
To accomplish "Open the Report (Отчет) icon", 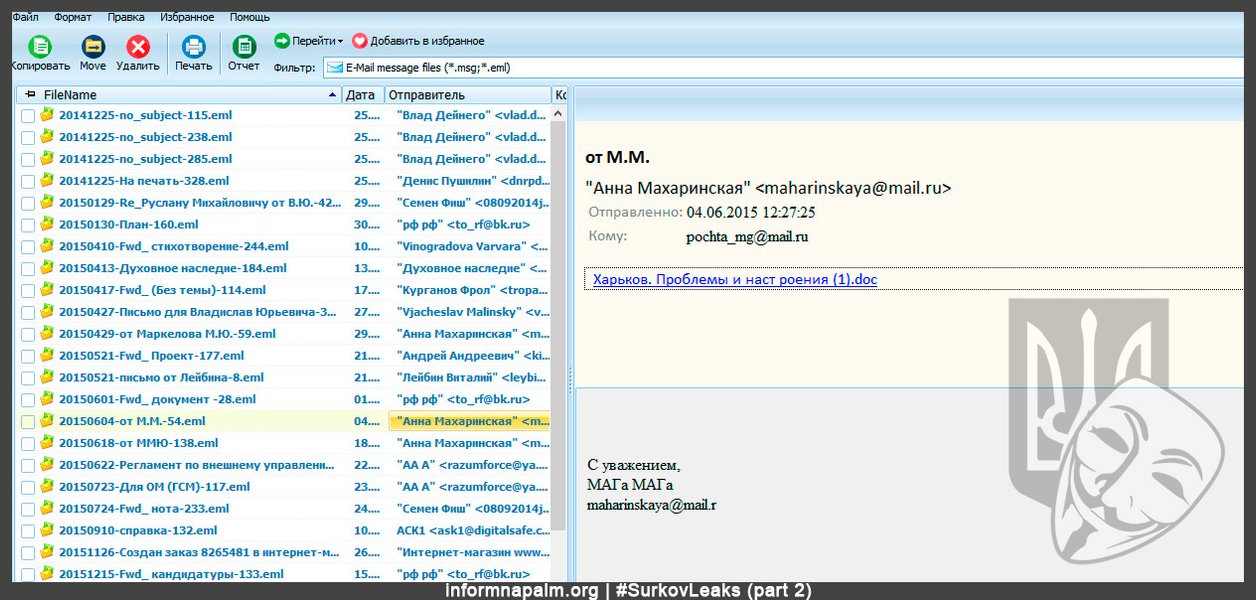I will (244, 46).
